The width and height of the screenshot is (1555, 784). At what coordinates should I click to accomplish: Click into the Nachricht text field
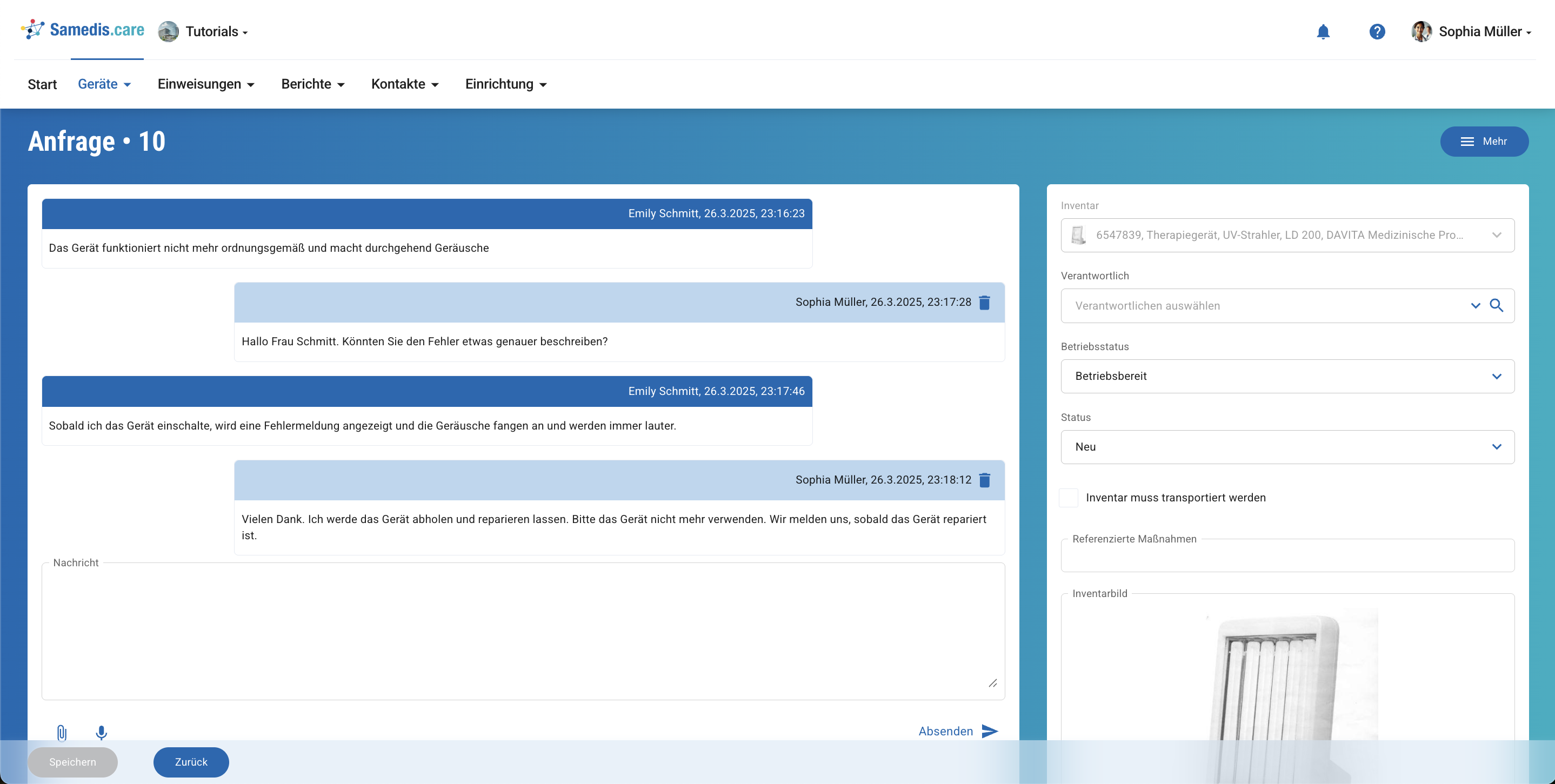[523, 631]
